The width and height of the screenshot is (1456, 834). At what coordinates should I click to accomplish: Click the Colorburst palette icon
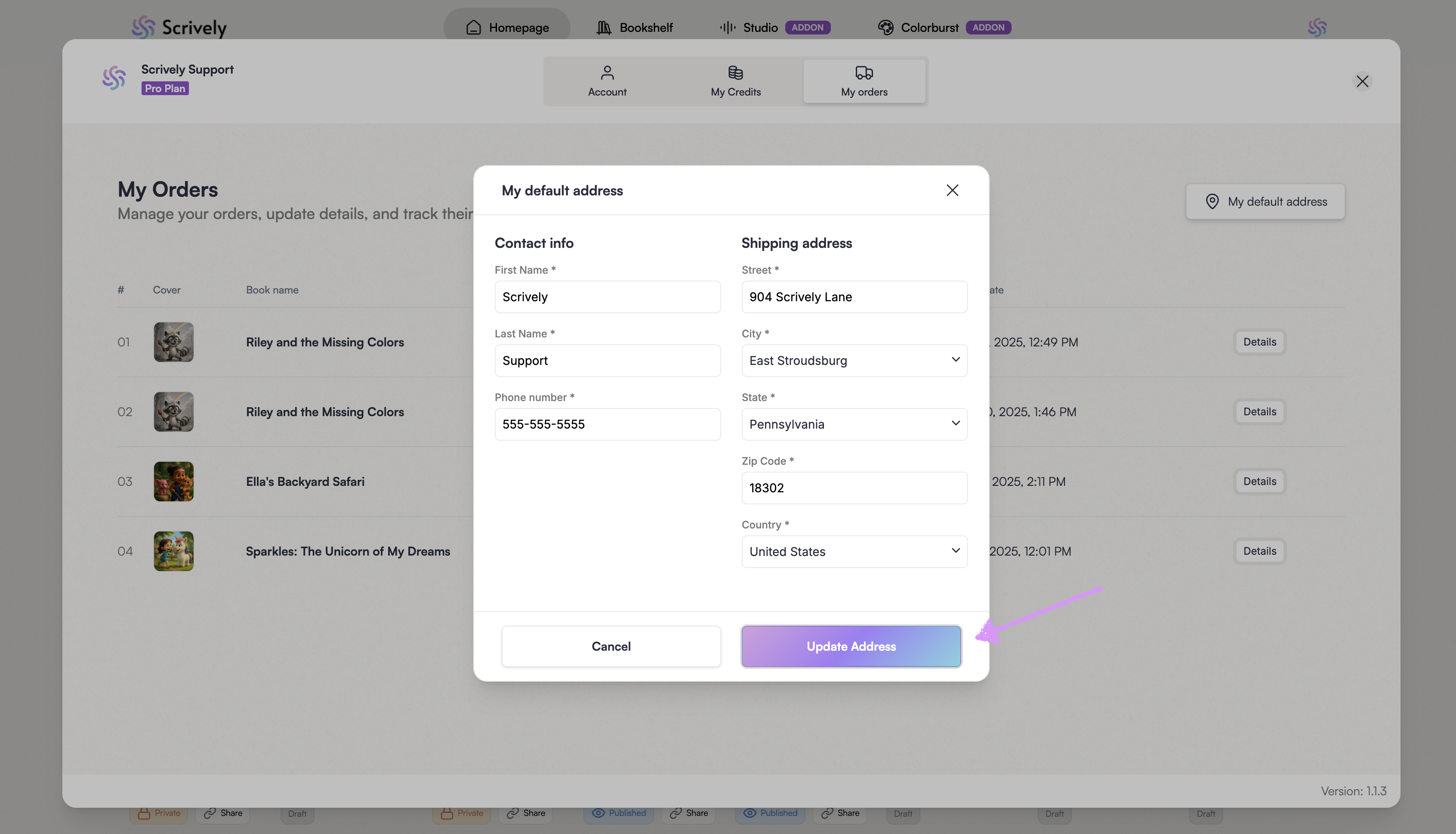885,27
